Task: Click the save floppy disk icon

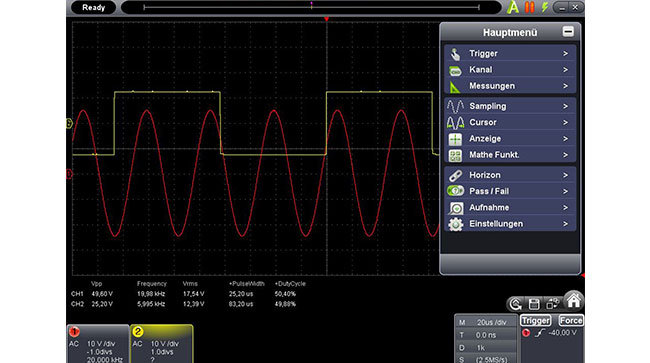Action: (x=534, y=304)
